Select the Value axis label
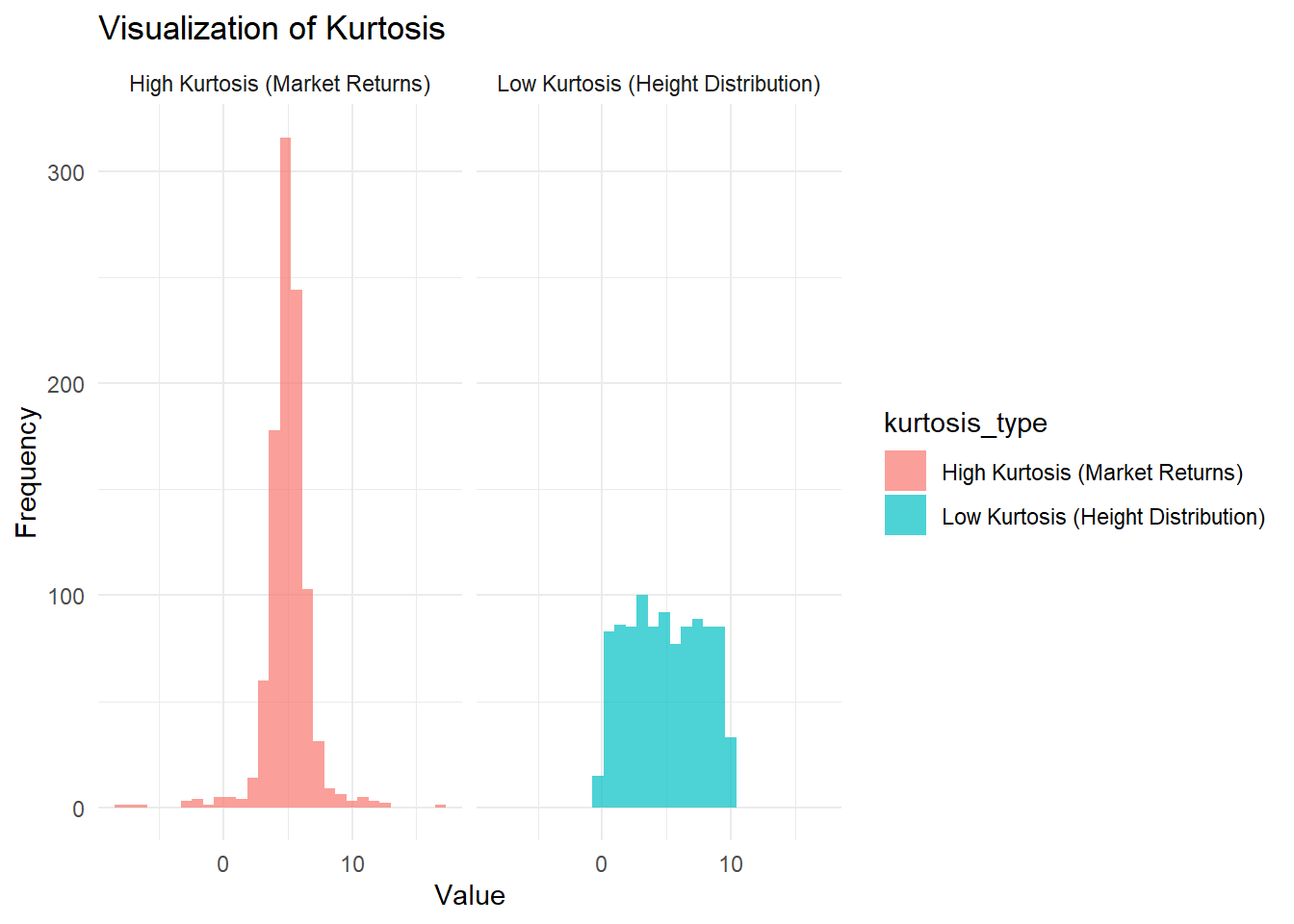 pyautogui.click(x=470, y=896)
